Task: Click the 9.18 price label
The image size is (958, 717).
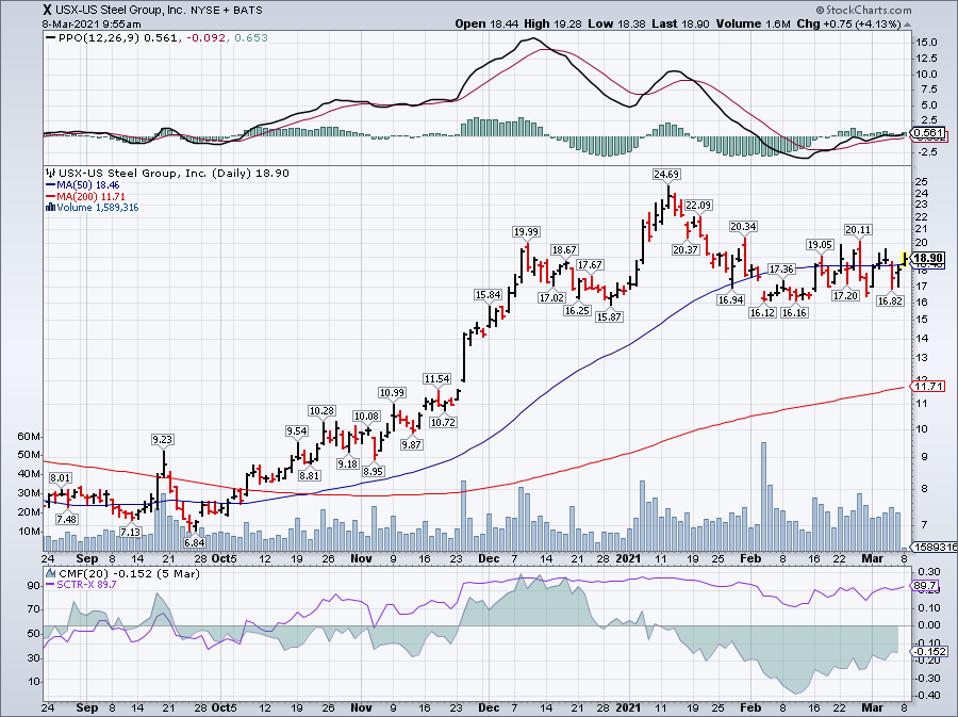Action: pos(348,464)
